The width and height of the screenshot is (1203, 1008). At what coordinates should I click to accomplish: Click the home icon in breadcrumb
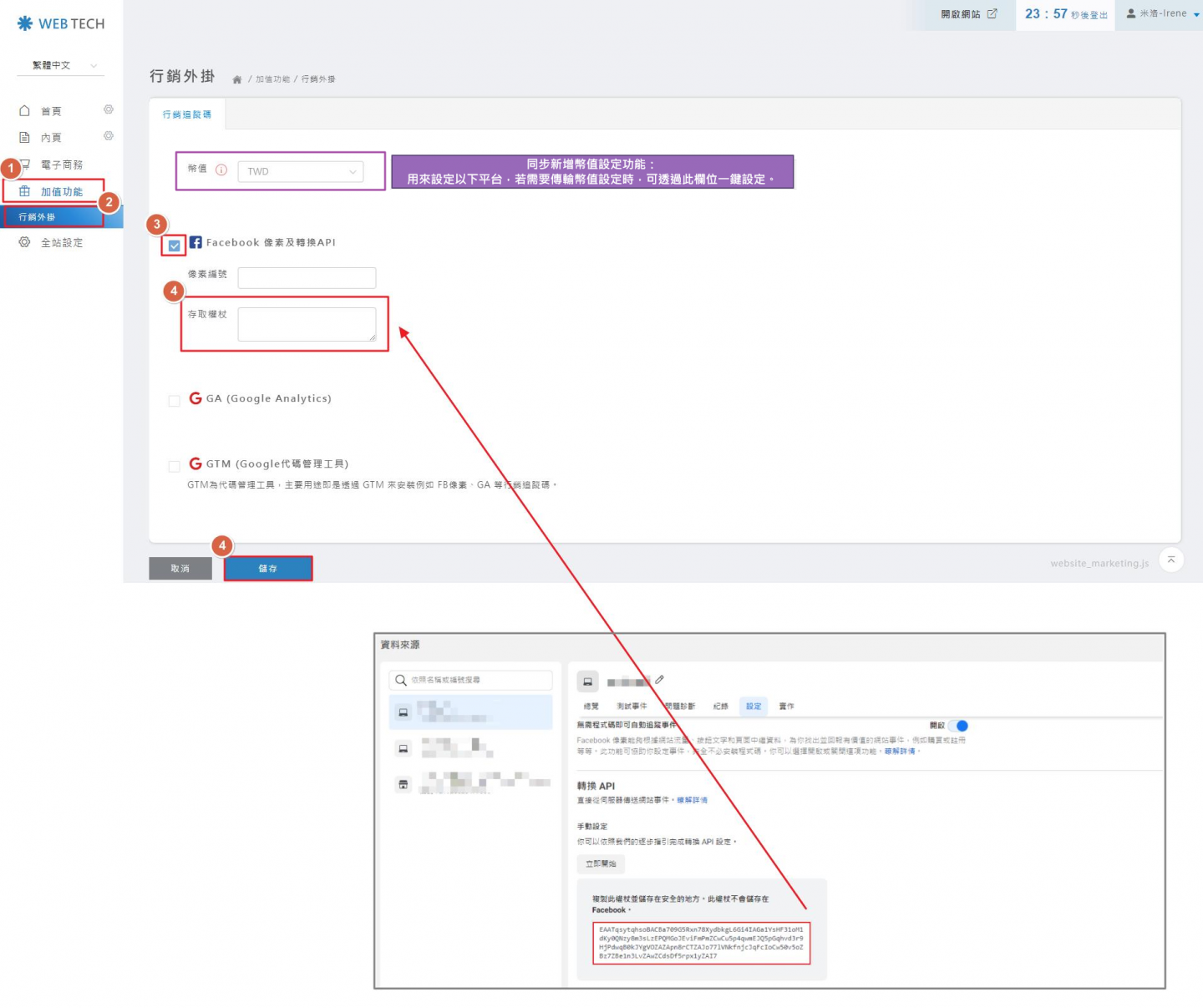pyautogui.click(x=237, y=79)
